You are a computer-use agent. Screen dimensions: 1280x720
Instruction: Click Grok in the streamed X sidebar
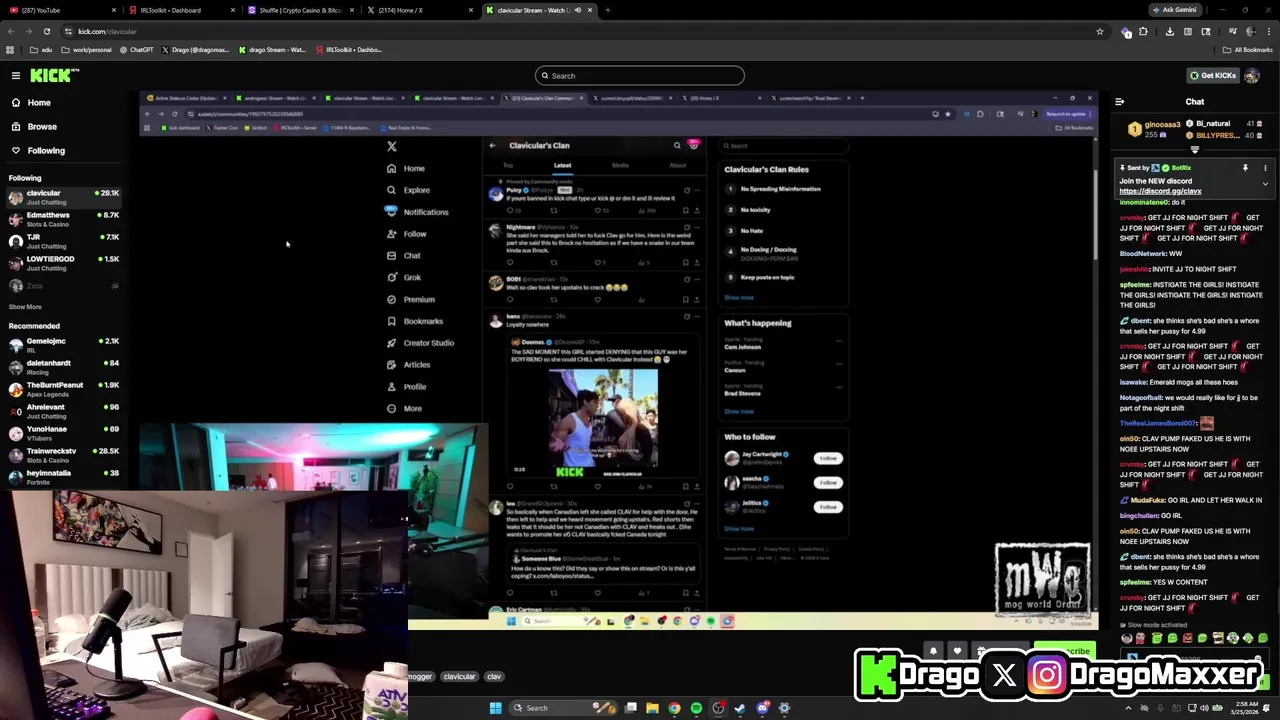tap(404, 277)
